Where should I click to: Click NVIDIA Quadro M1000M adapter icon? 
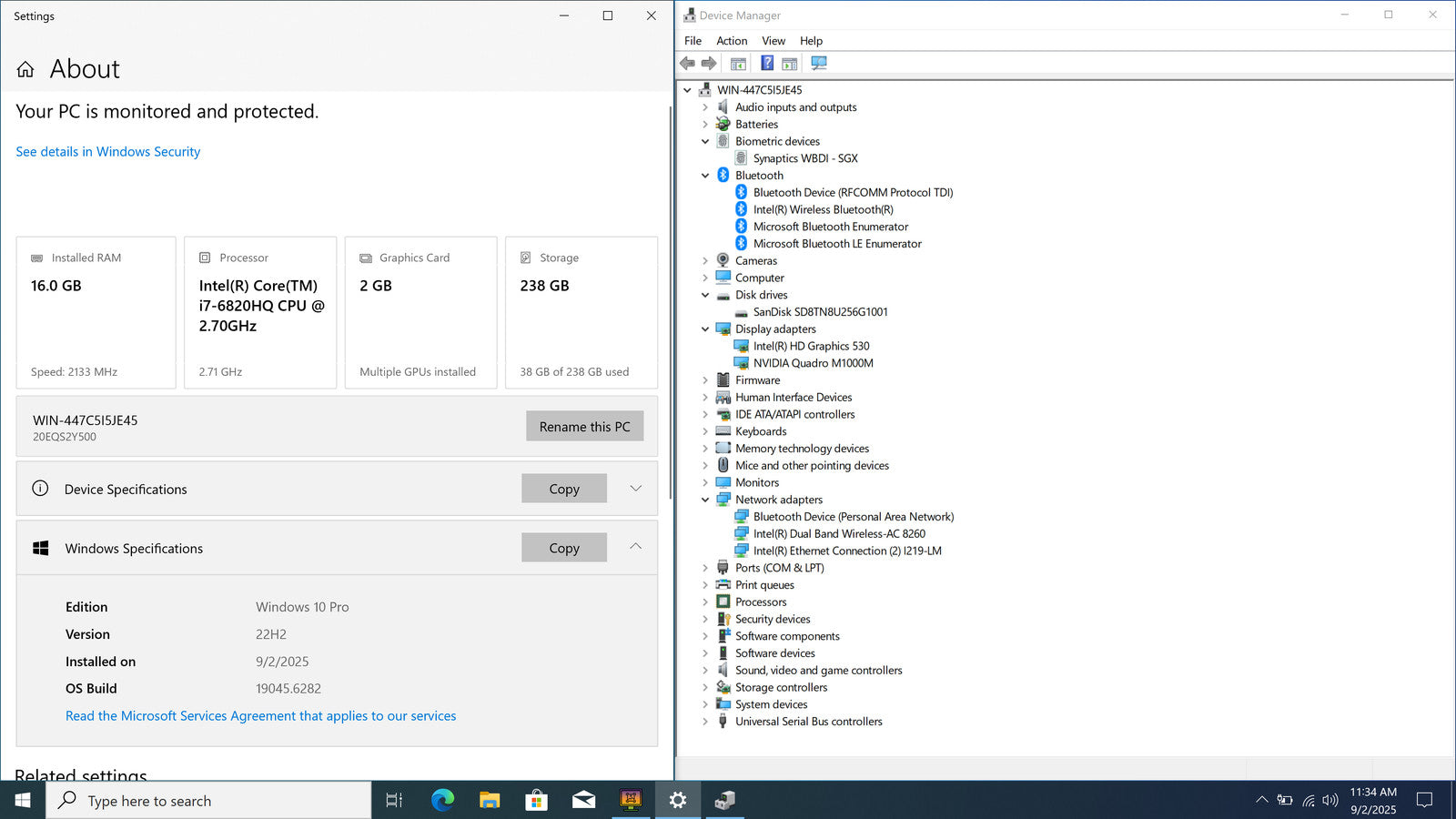tap(741, 363)
